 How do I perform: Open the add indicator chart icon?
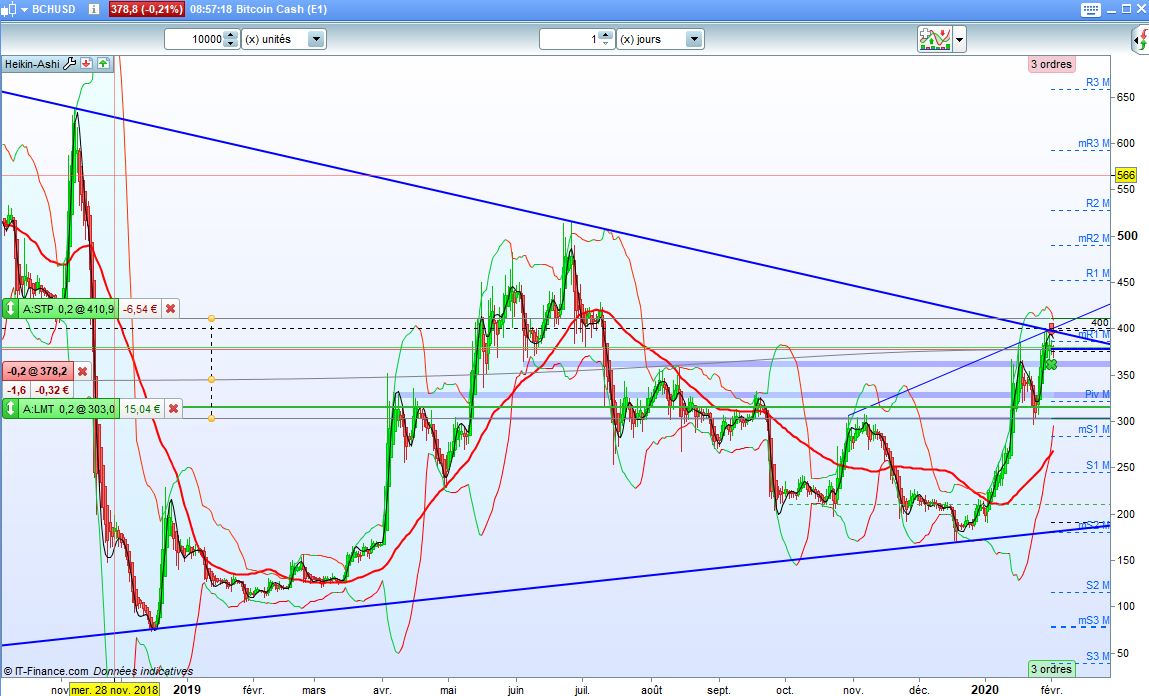tap(934, 39)
